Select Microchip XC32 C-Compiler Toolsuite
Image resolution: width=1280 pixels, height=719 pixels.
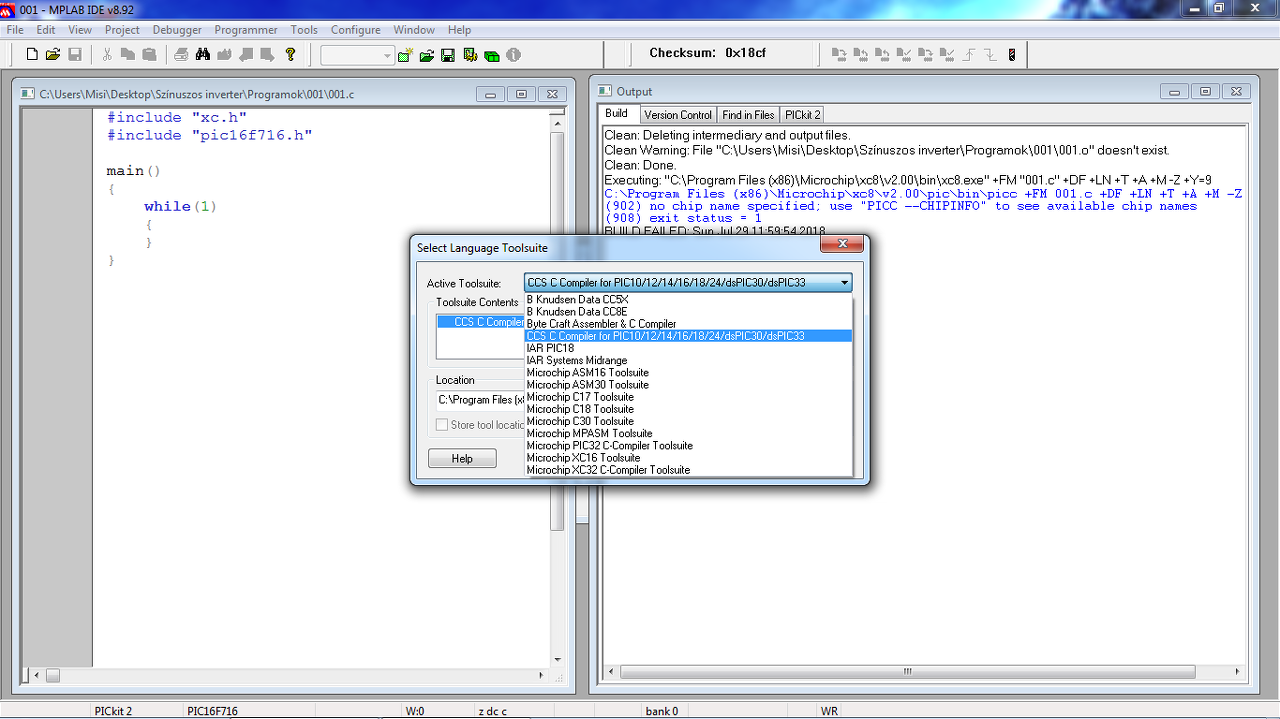coord(688,470)
